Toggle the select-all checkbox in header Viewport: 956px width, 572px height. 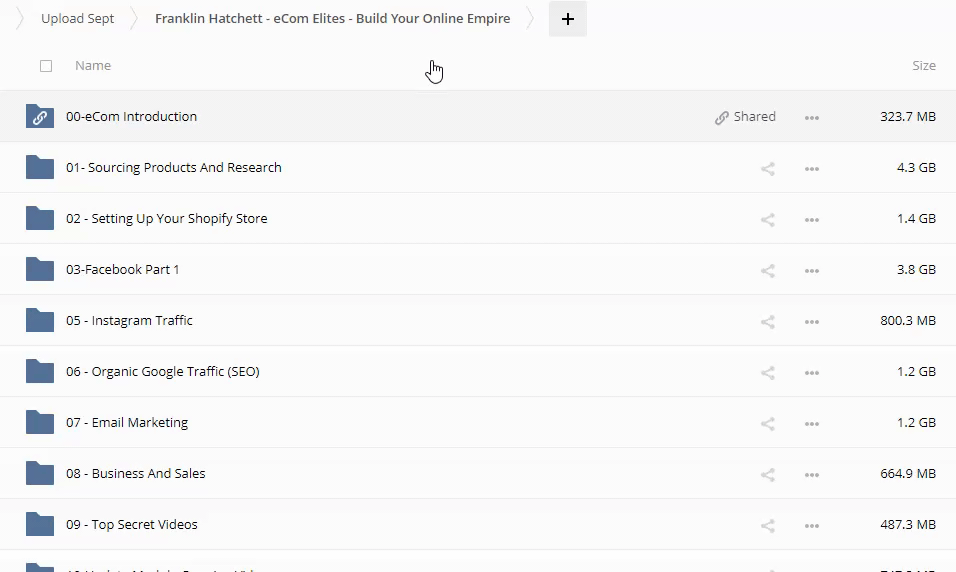(46, 66)
